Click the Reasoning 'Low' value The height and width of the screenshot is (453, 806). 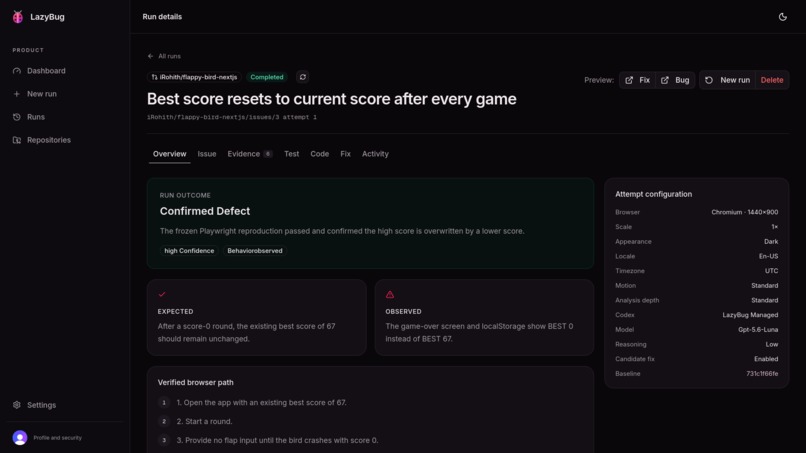[x=772, y=345]
